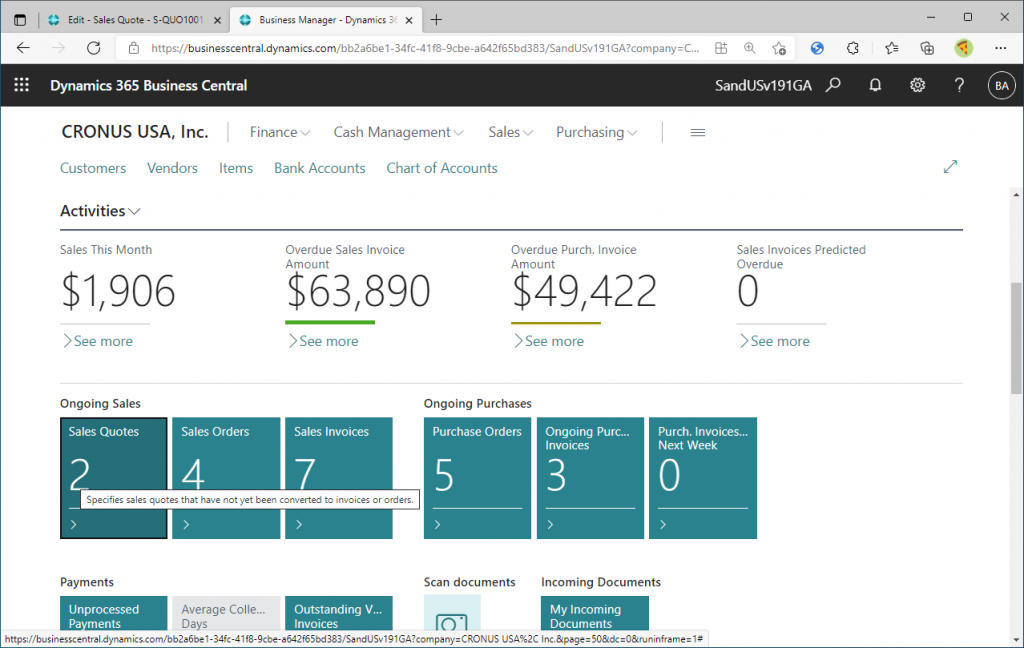Expand the Cash Management menu
1024x648 pixels.
tap(398, 132)
